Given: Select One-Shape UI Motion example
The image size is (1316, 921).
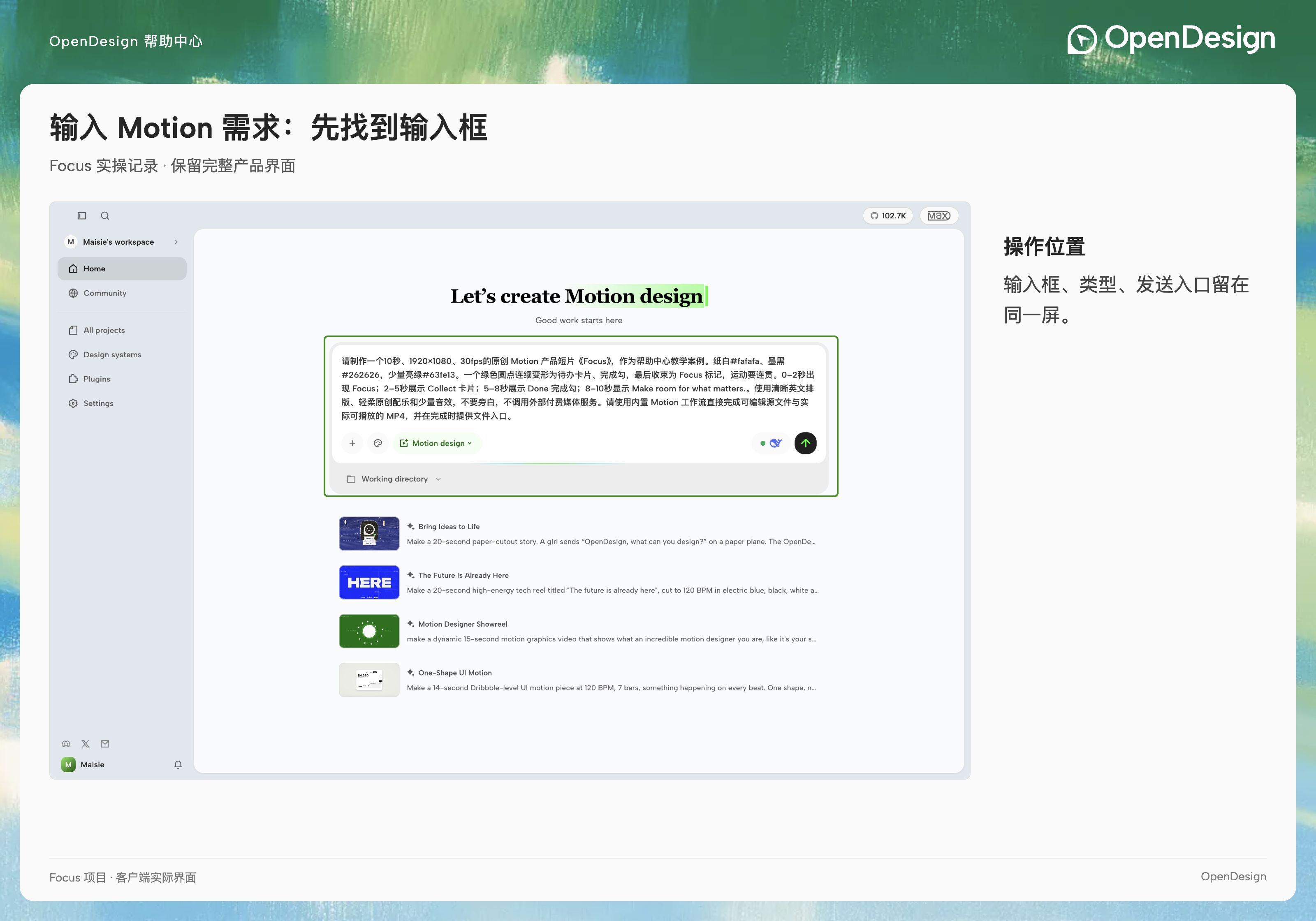Looking at the screenshot, I should click(579, 680).
